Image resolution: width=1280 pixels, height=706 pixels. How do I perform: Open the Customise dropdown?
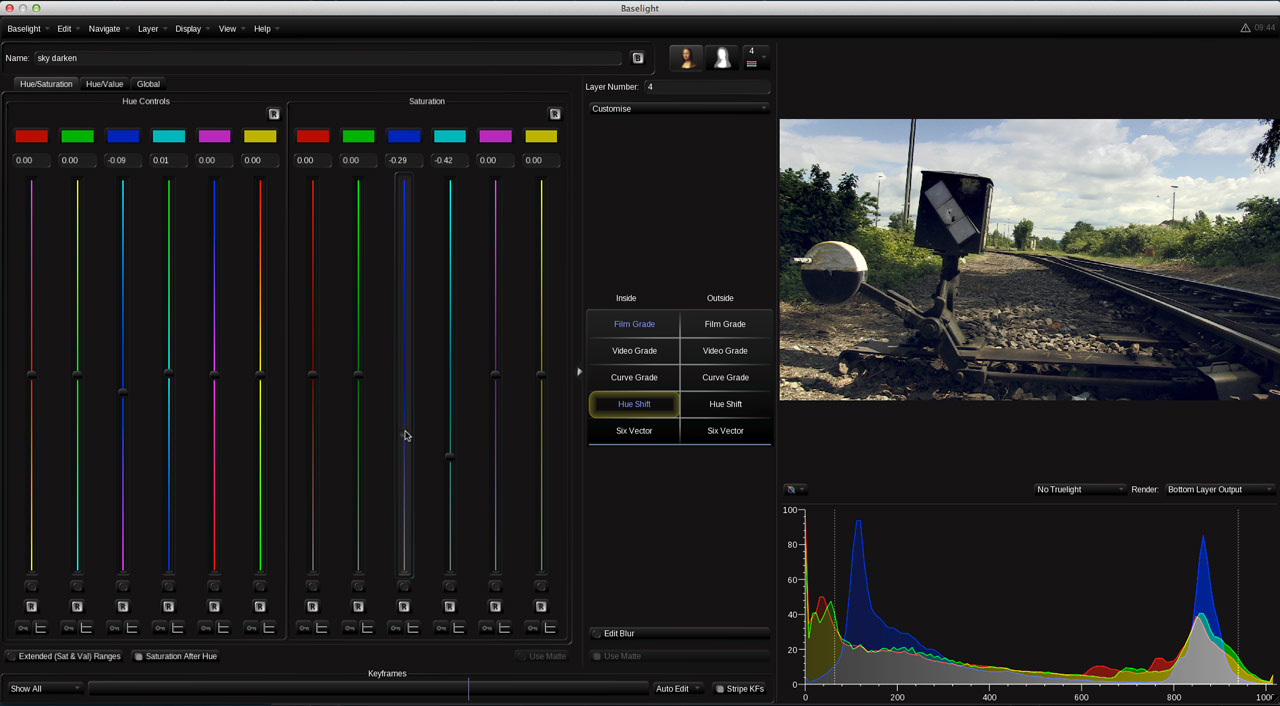(x=679, y=108)
